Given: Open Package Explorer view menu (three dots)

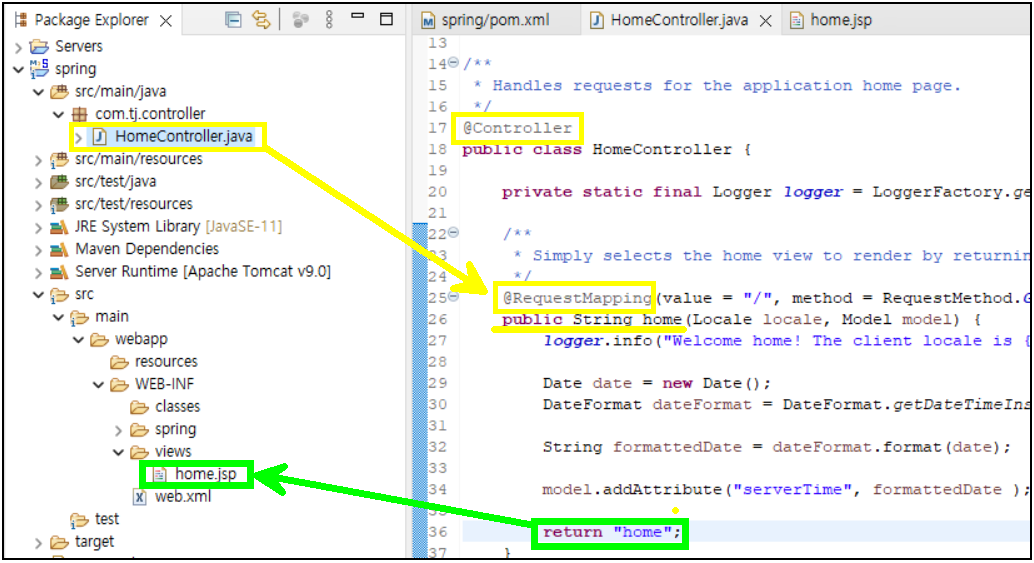Looking at the screenshot, I should coord(328,20).
